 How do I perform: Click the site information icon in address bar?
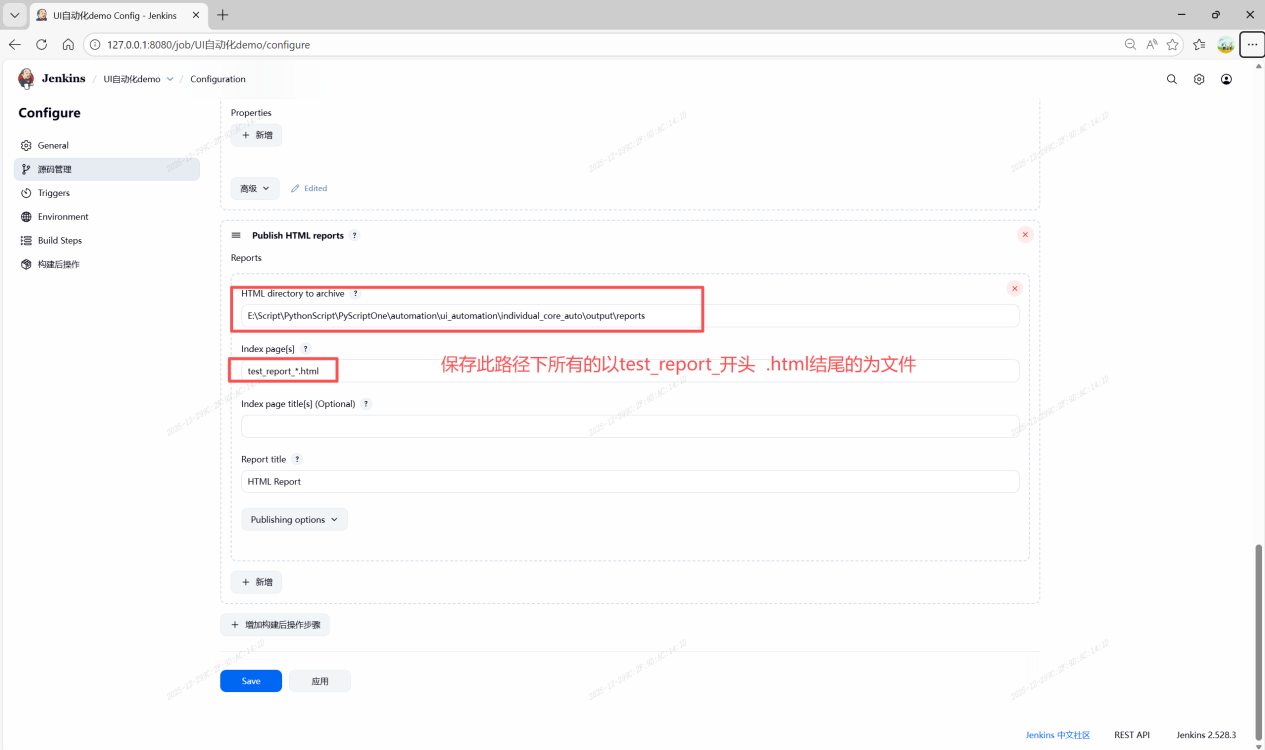click(94, 45)
